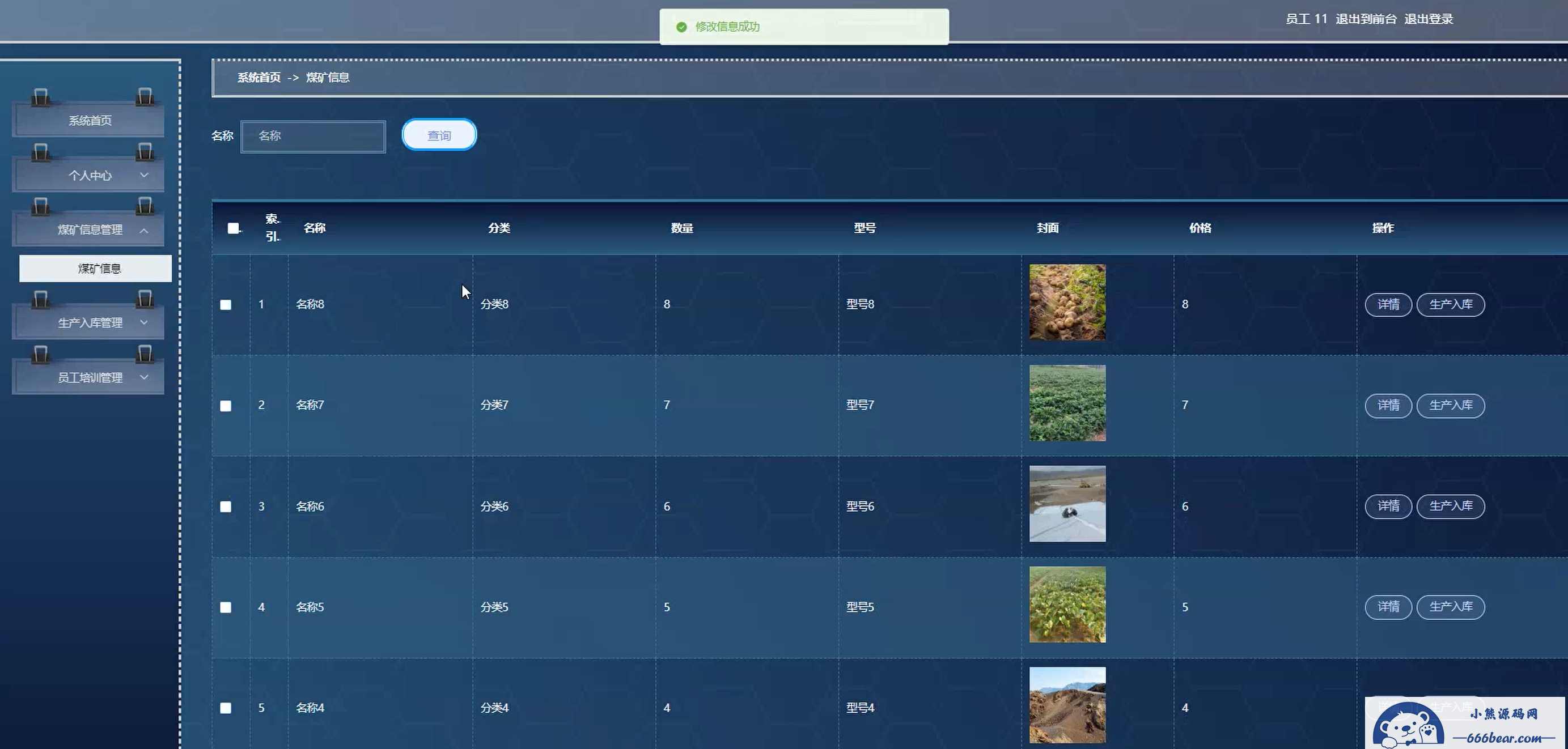Open 详情 for row 名称8
1568x749 pixels.
1388,304
